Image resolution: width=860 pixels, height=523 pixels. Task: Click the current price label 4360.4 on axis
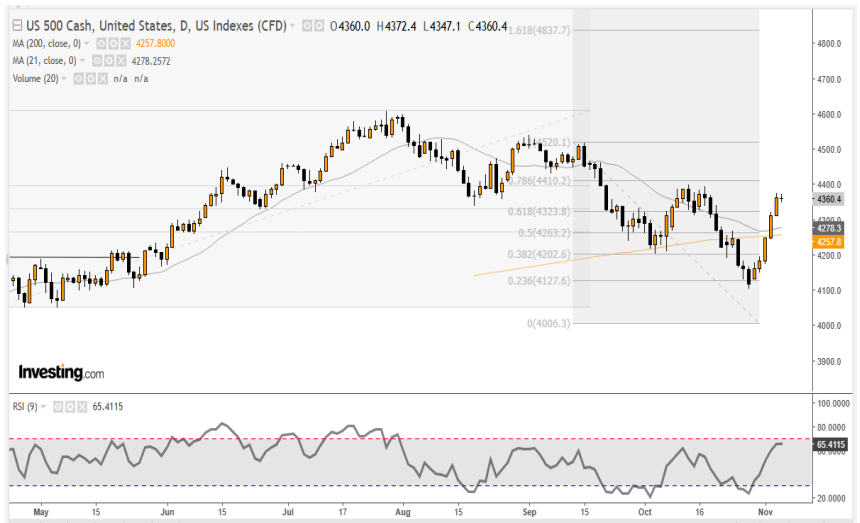(828, 199)
